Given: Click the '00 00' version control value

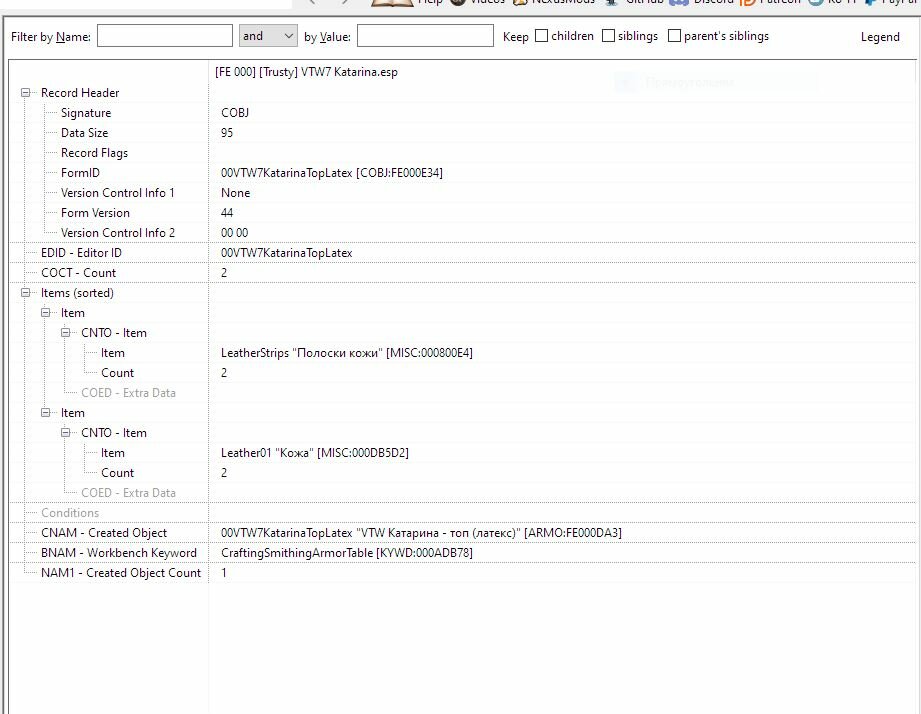Looking at the screenshot, I should tap(234, 233).
